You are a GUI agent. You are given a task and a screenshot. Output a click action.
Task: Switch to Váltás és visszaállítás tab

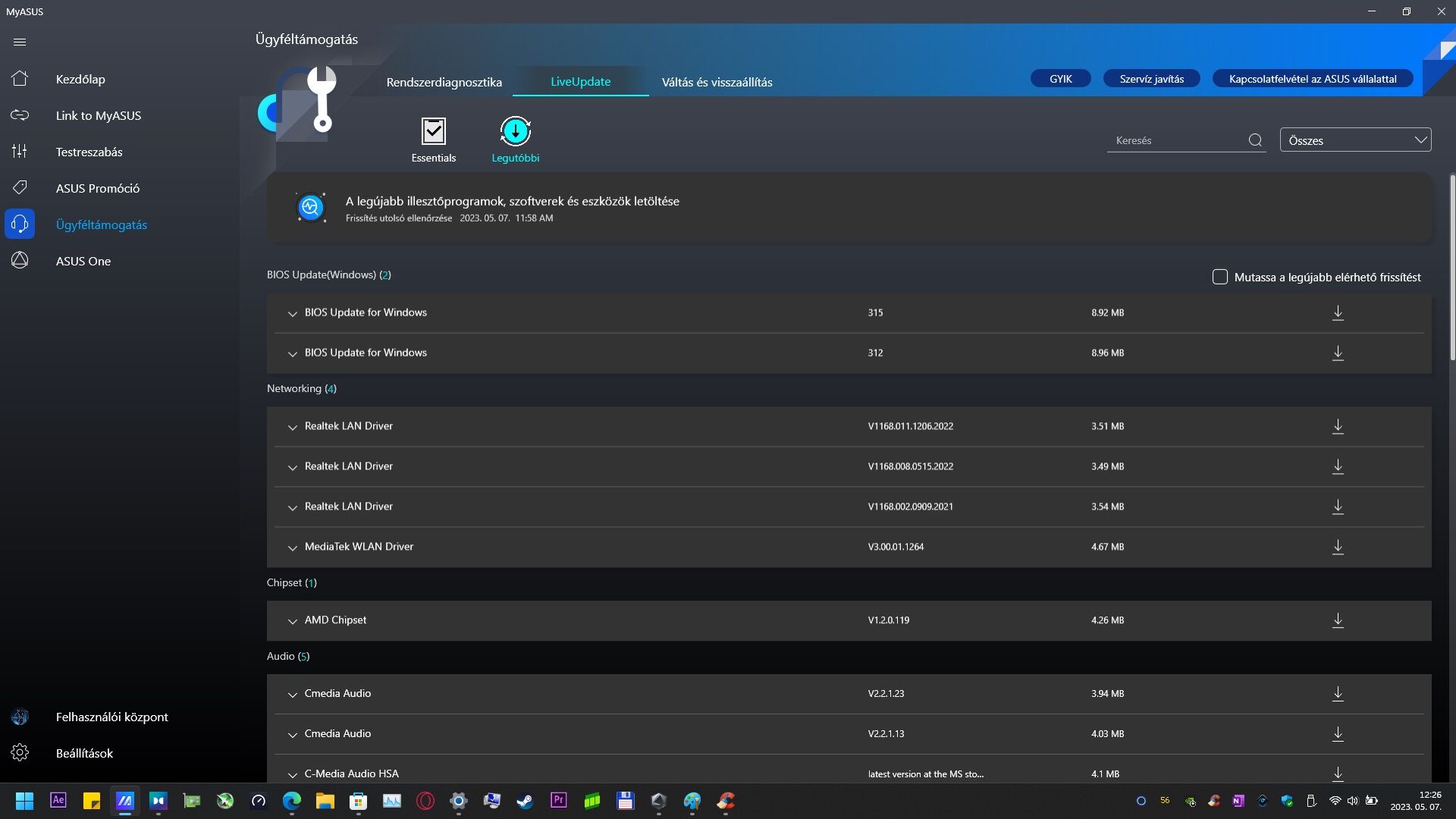coord(717,82)
